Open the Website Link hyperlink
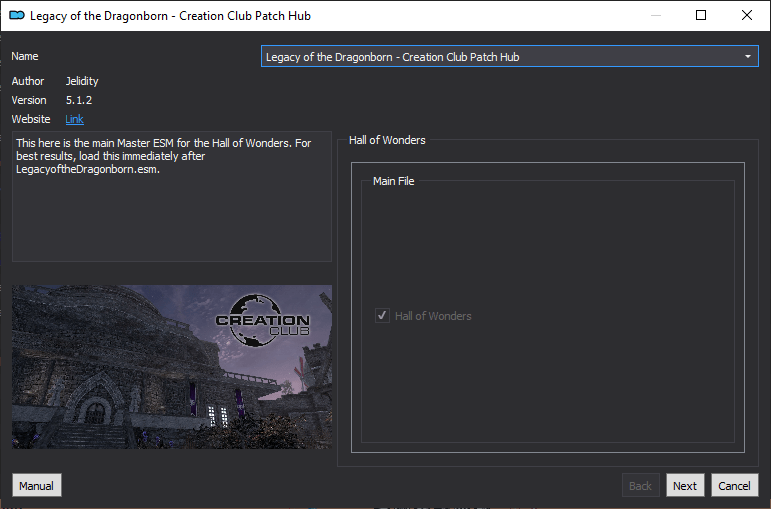 (74, 119)
